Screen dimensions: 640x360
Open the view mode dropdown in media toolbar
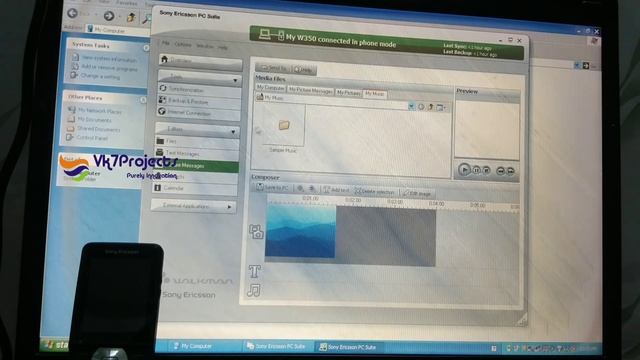pyautogui.click(x=441, y=107)
